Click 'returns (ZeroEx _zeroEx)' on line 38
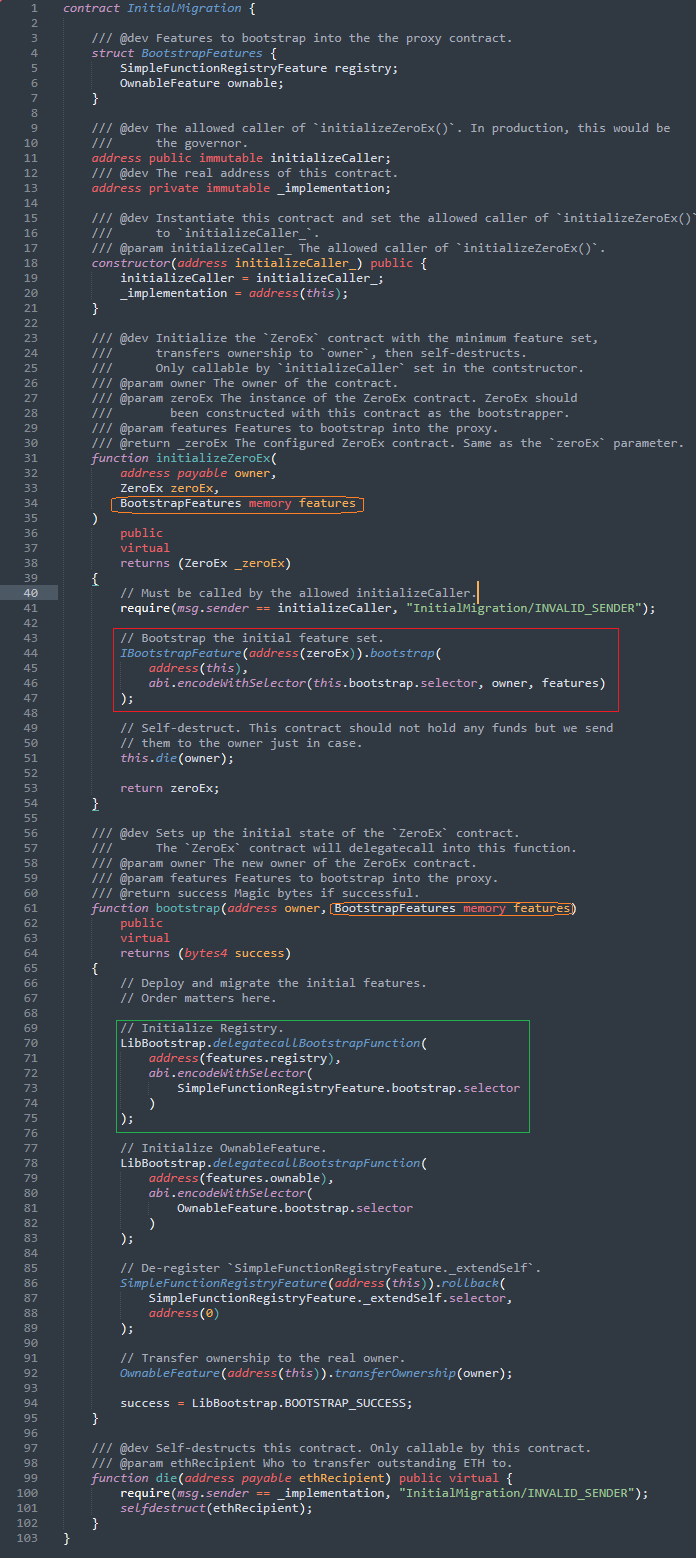 [x=206, y=563]
